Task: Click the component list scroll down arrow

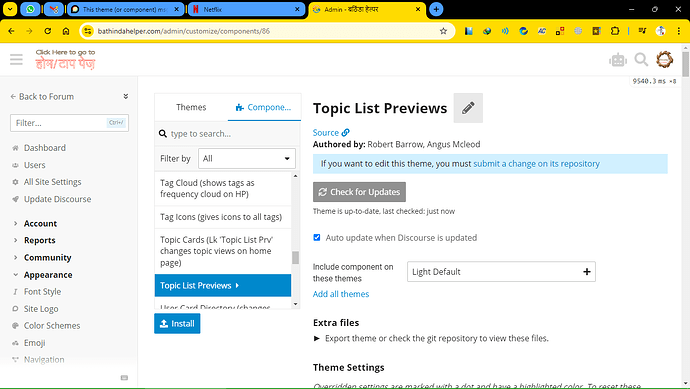Action: pos(295,304)
